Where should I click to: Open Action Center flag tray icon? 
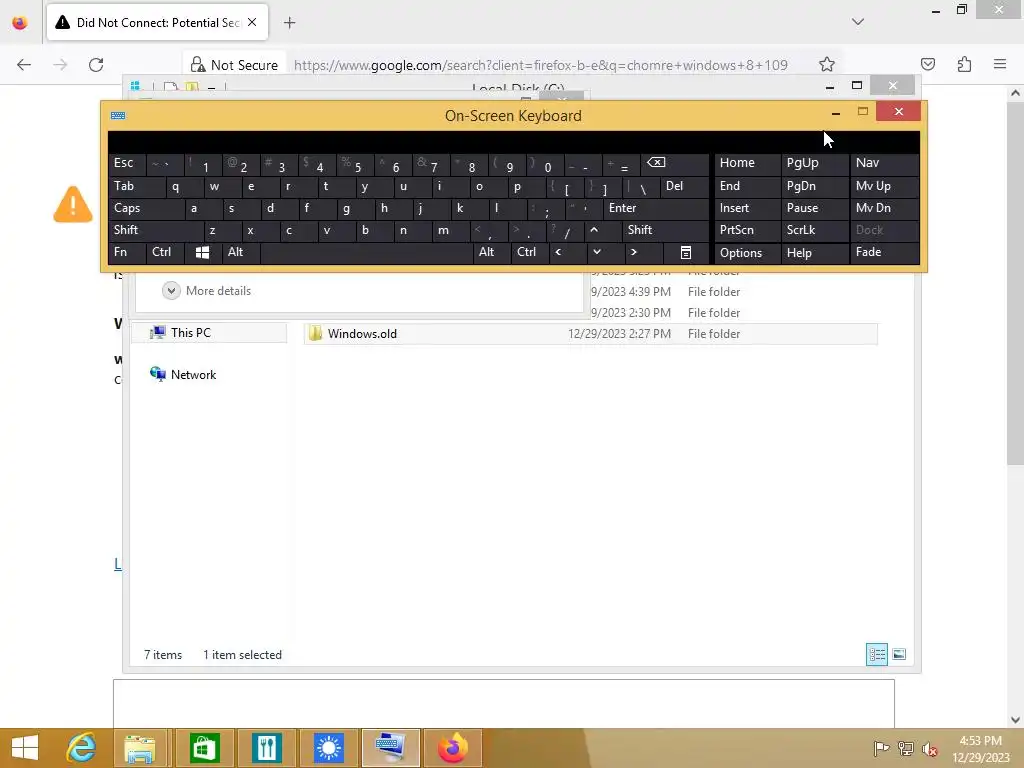coord(881,748)
